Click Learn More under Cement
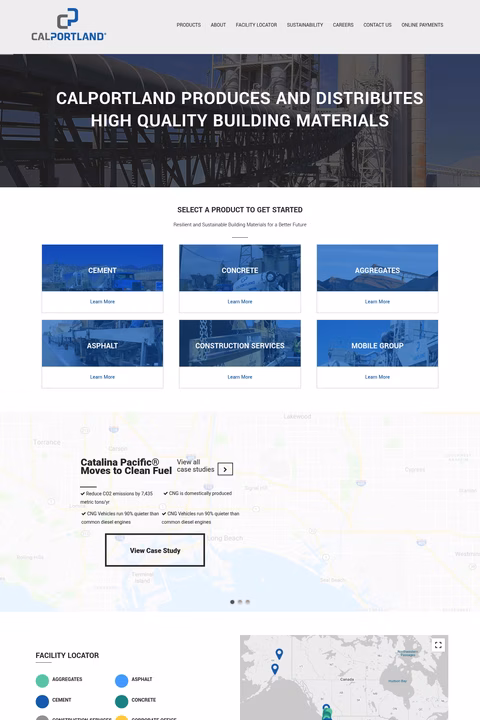 click(102, 302)
